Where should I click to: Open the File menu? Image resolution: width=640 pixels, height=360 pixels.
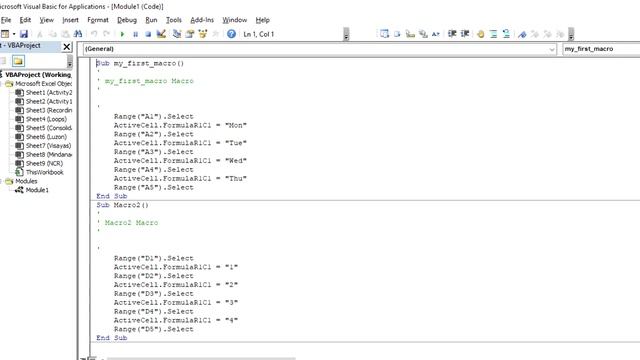(x=6, y=20)
